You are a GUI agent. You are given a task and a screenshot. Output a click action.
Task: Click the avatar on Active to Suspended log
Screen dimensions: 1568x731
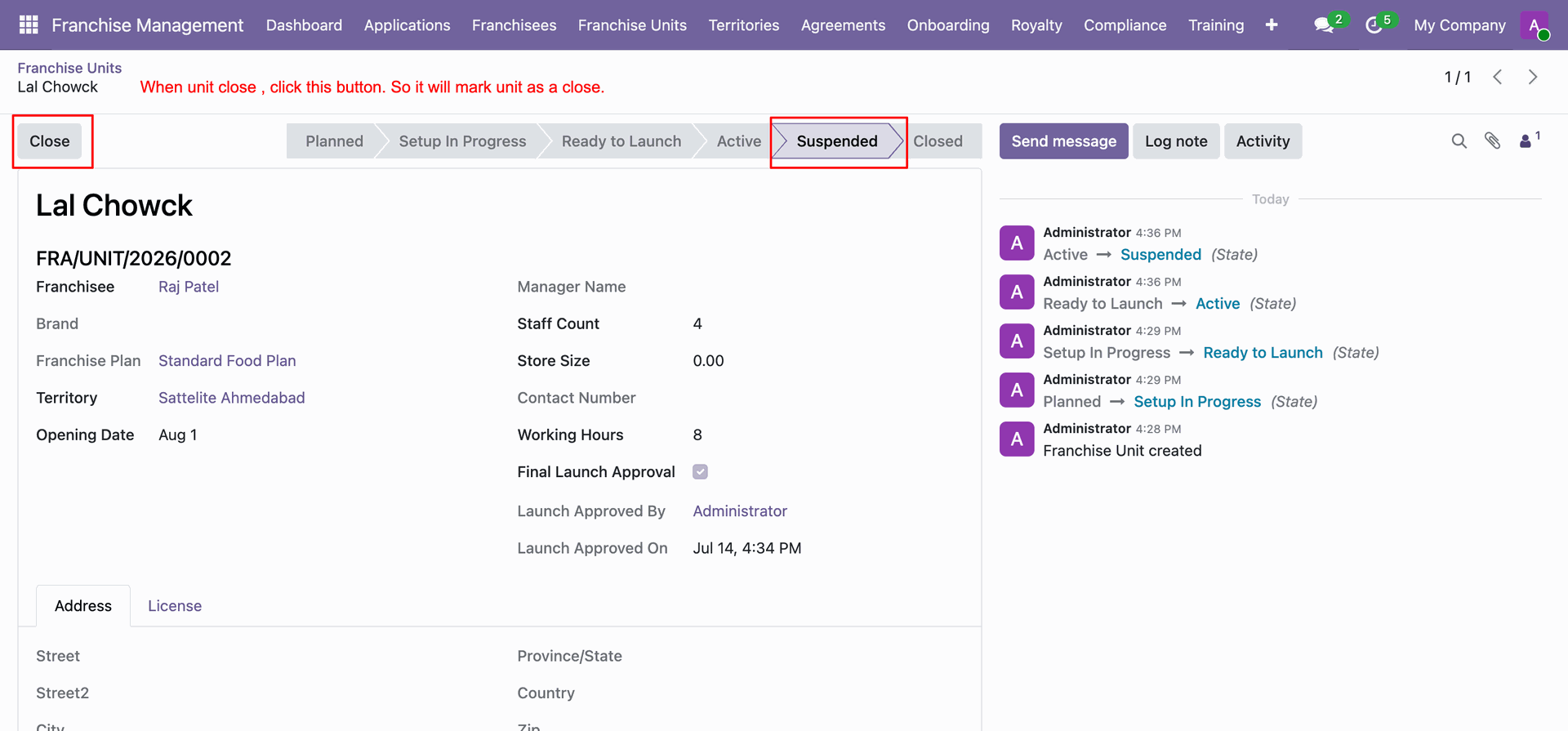point(1017,243)
